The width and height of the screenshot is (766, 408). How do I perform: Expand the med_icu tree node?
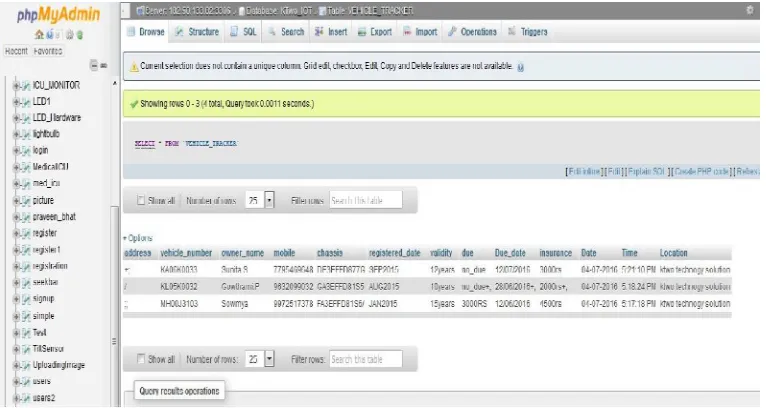(16, 184)
